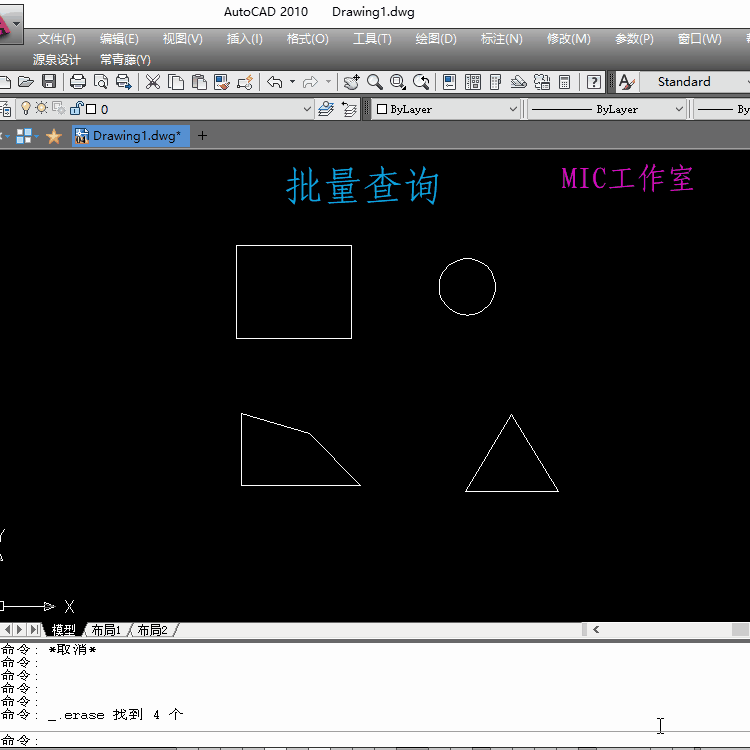Viewport: 750px width, 750px height.
Task: Copy objects with the Copy icon
Action: (176, 82)
